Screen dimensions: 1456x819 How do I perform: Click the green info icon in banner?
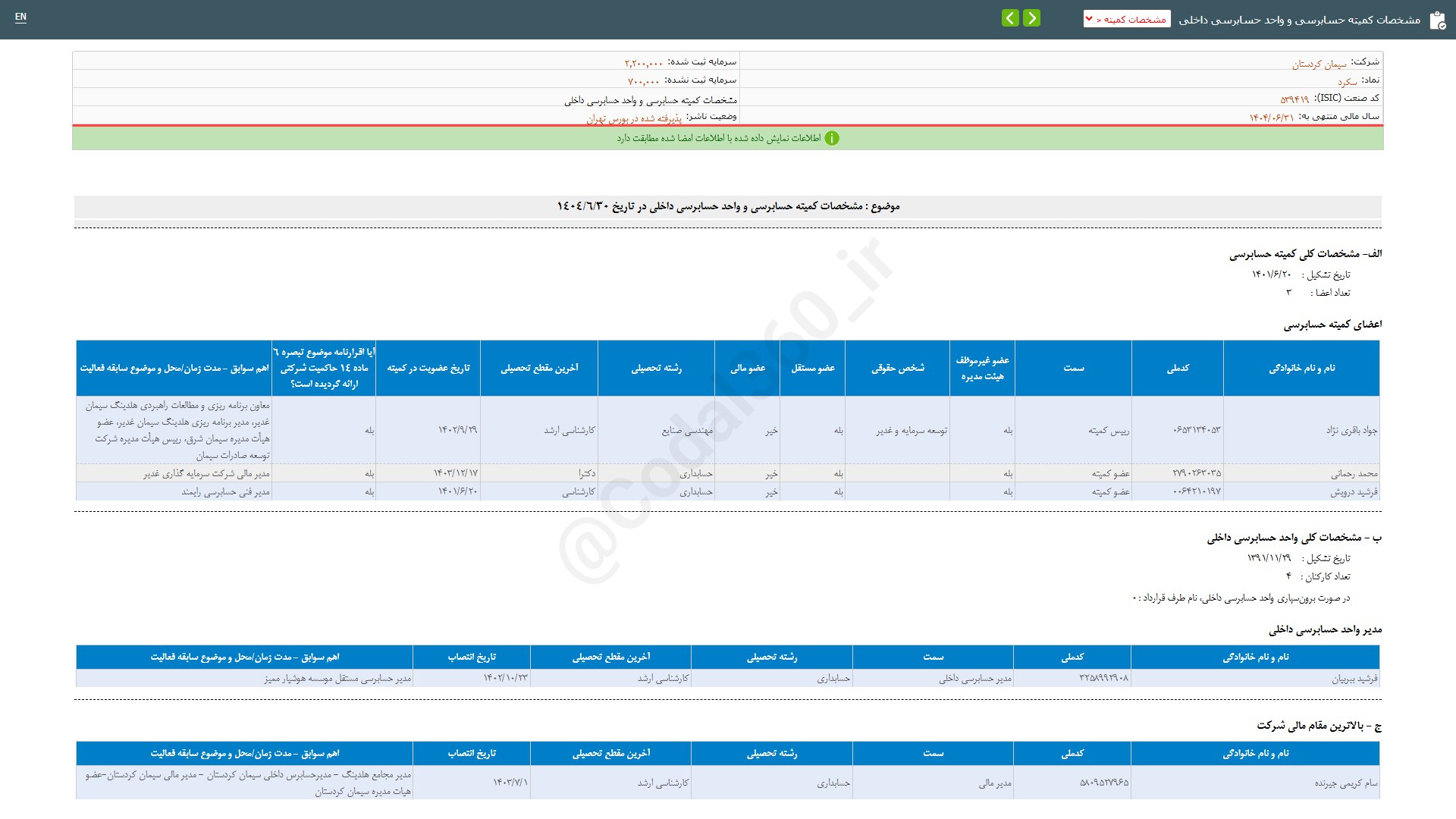tap(832, 138)
